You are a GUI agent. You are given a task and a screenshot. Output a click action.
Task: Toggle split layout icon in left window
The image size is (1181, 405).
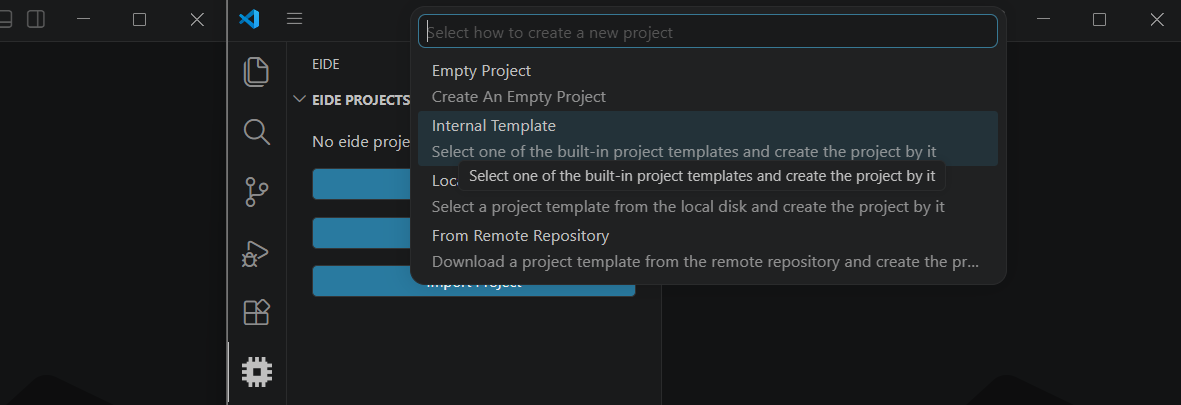pyautogui.click(x=35, y=20)
